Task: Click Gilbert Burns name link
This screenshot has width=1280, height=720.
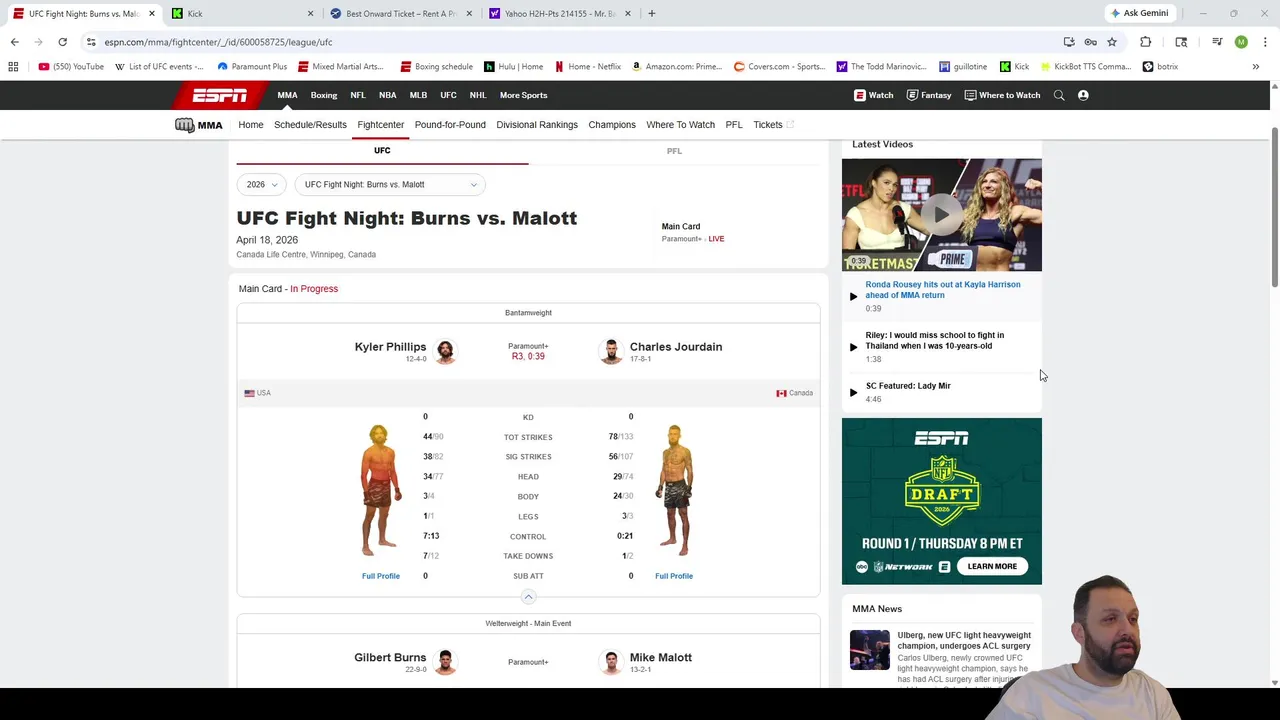Action: click(x=390, y=658)
